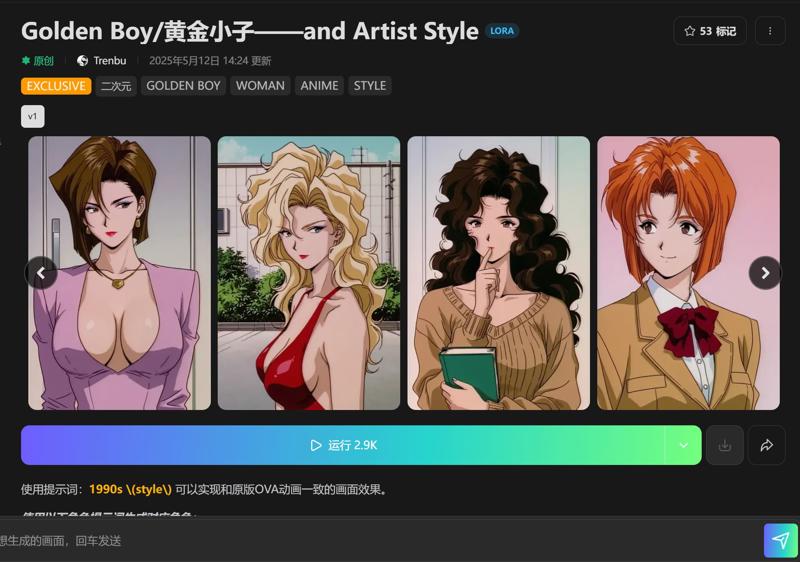Select the GOLDEN BOY tag
The width and height of the screenshot is (800, 562).
183,86
